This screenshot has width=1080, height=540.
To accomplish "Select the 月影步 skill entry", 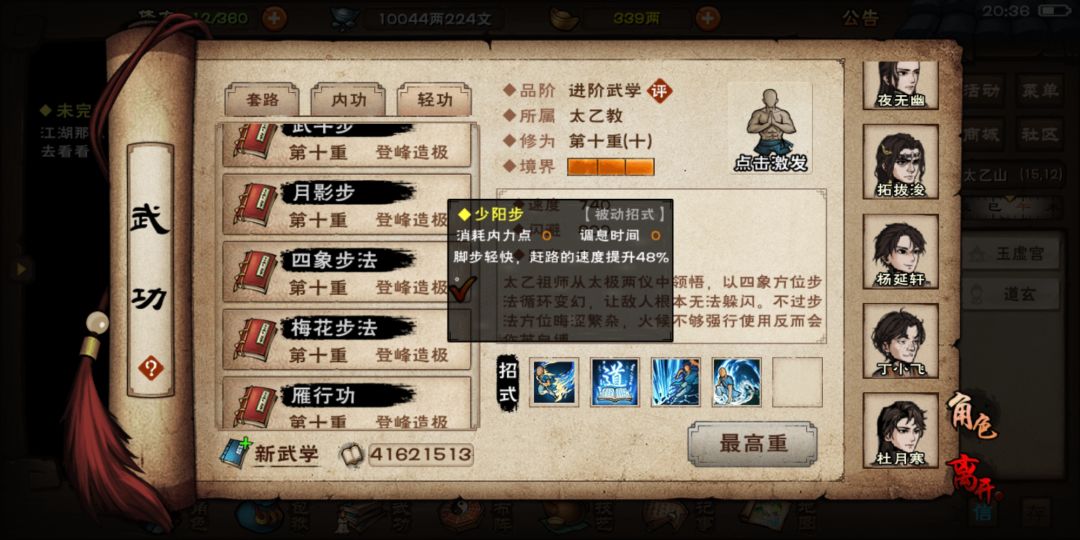I will pyautogui.click(x=347, y=205).
